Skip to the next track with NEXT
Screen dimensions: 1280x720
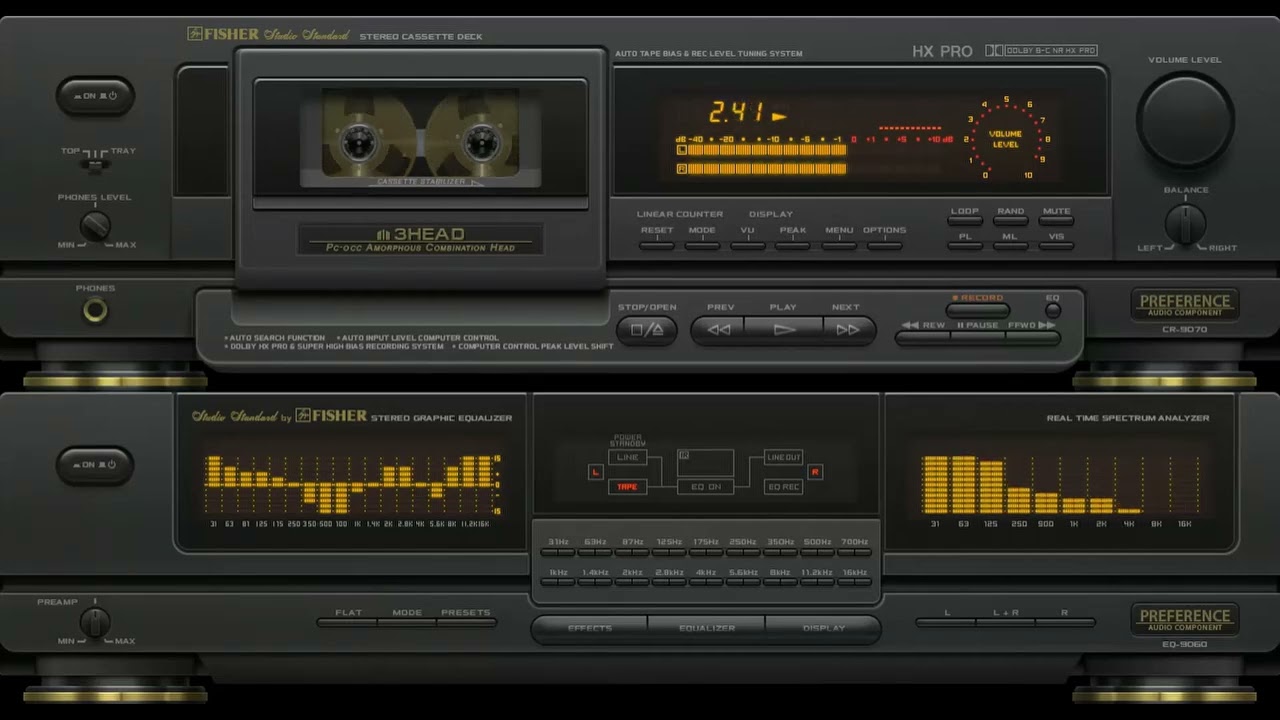coord(848,330)
